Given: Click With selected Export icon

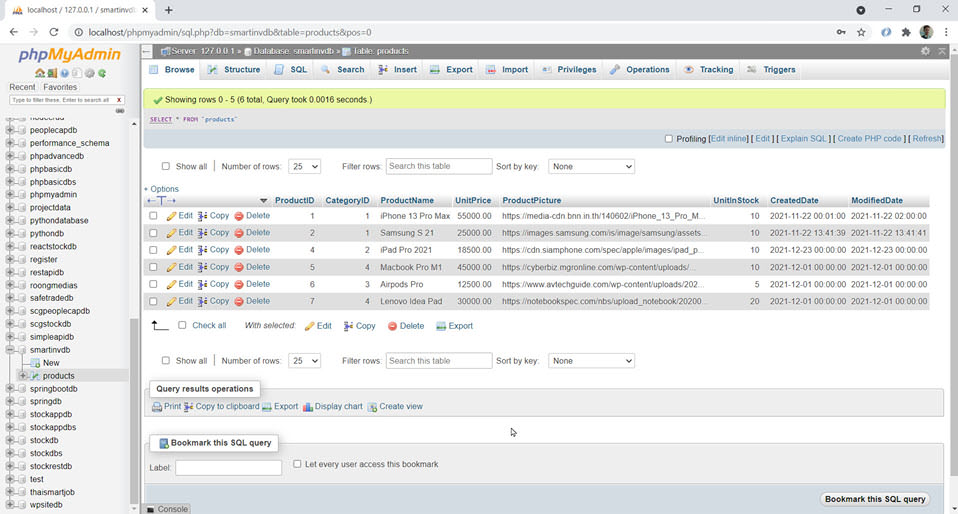Looking at the screenshot, I should click(441, 326).
